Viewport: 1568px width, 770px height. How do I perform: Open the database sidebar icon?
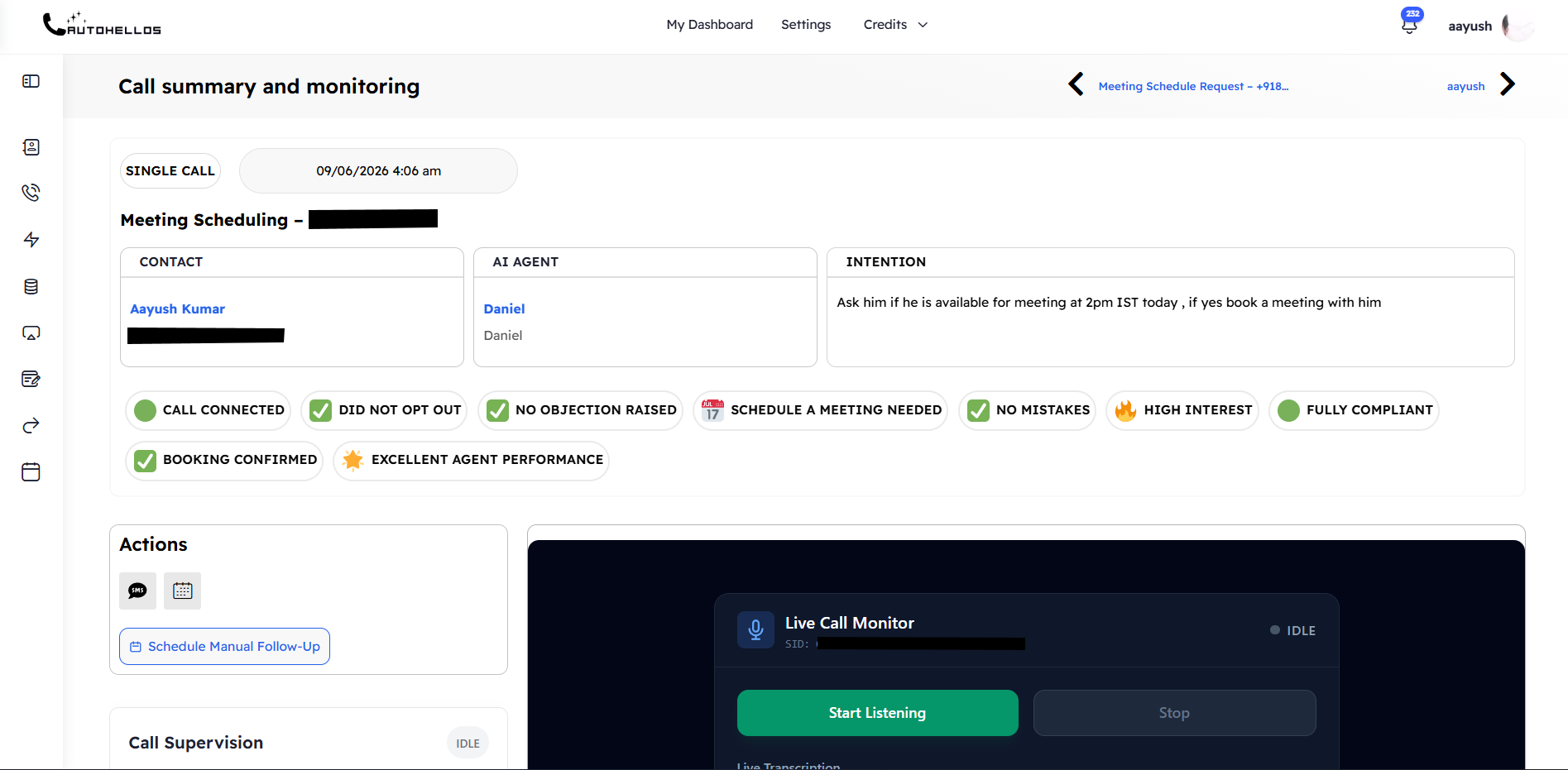[31, 287]
